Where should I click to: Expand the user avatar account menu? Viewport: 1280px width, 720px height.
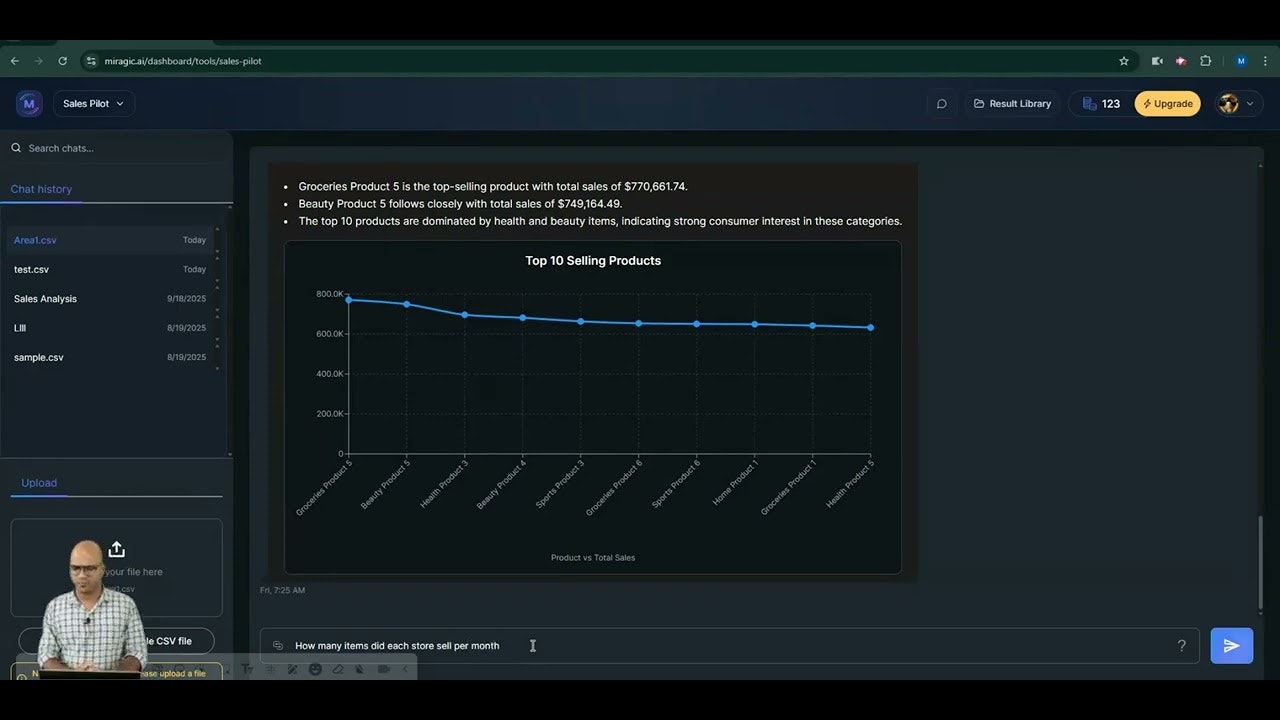(x=1237, y=103)
